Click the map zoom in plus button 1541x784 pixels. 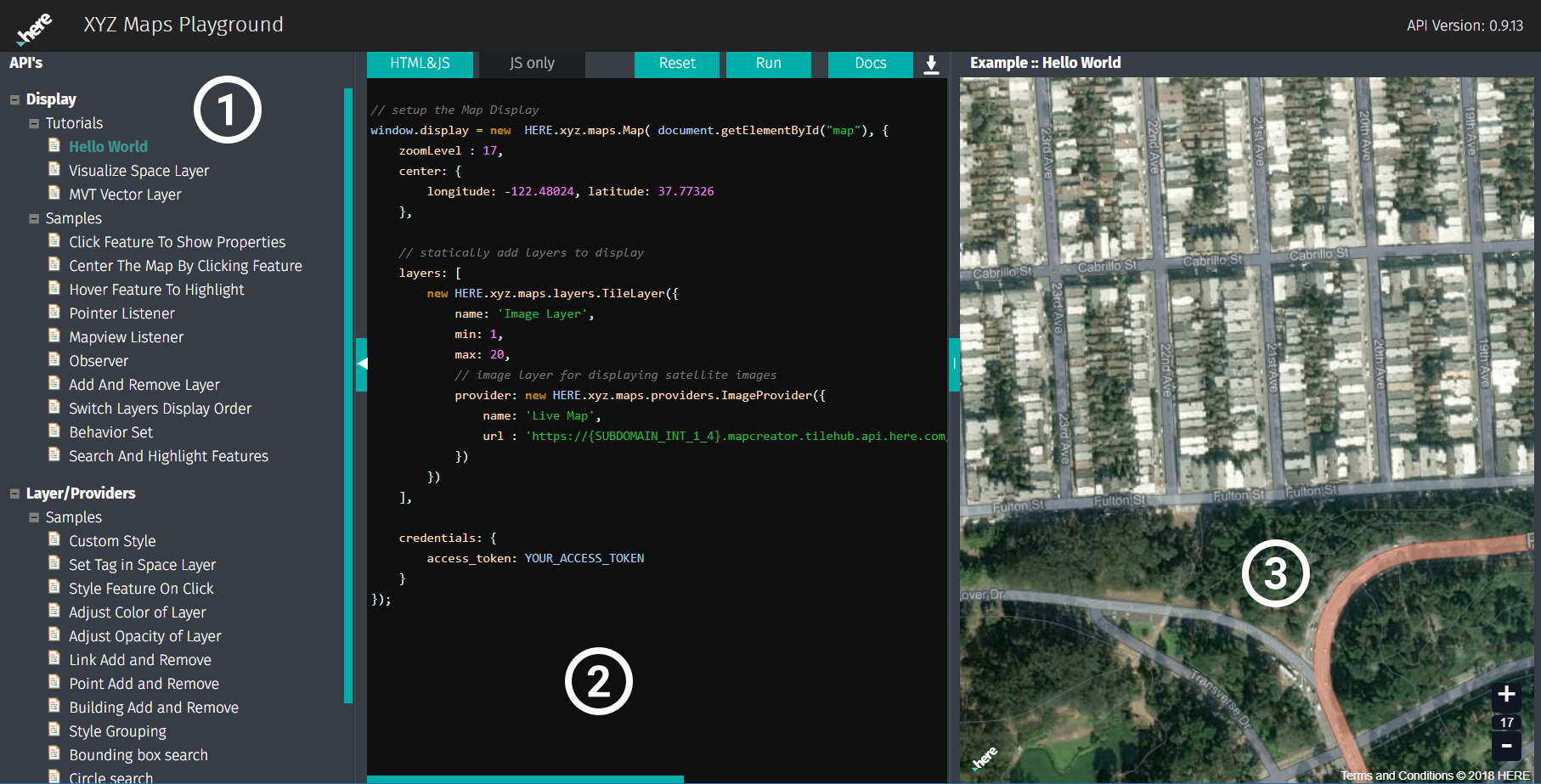[1506, 694]
